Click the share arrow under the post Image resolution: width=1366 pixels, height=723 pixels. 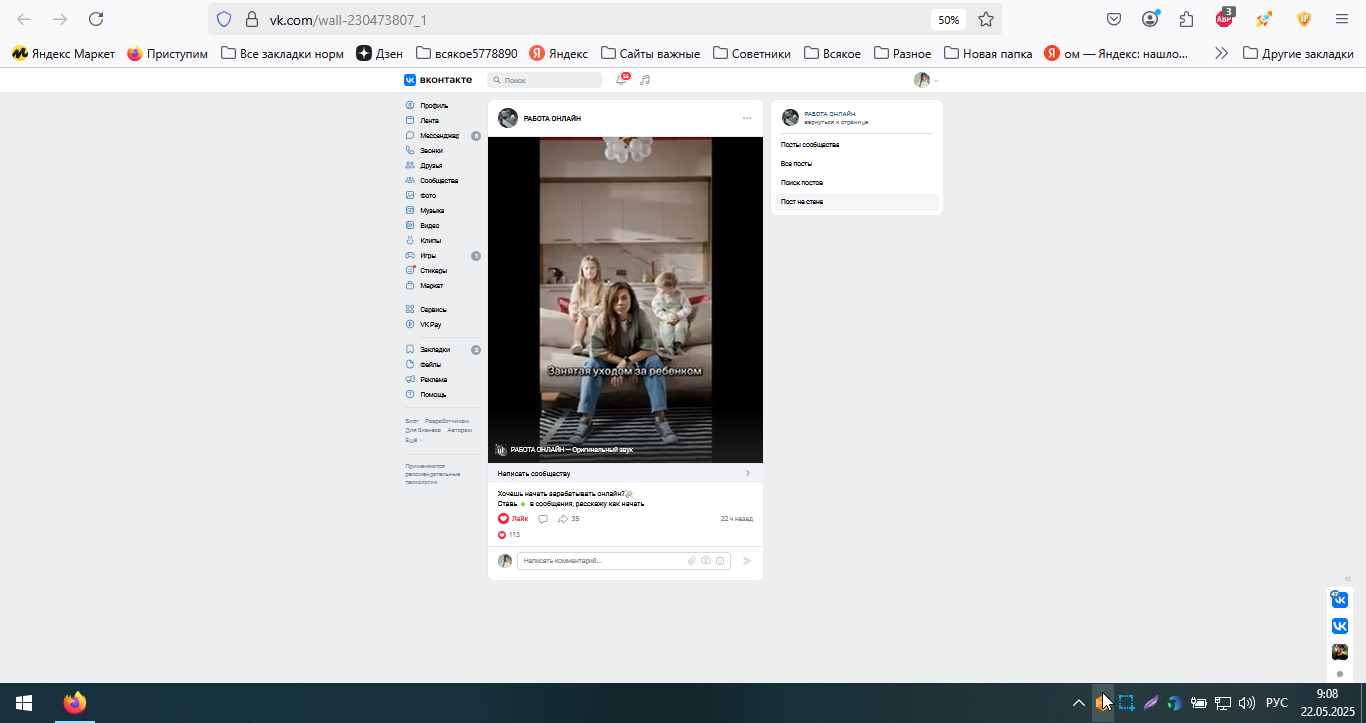coord(563,519)
